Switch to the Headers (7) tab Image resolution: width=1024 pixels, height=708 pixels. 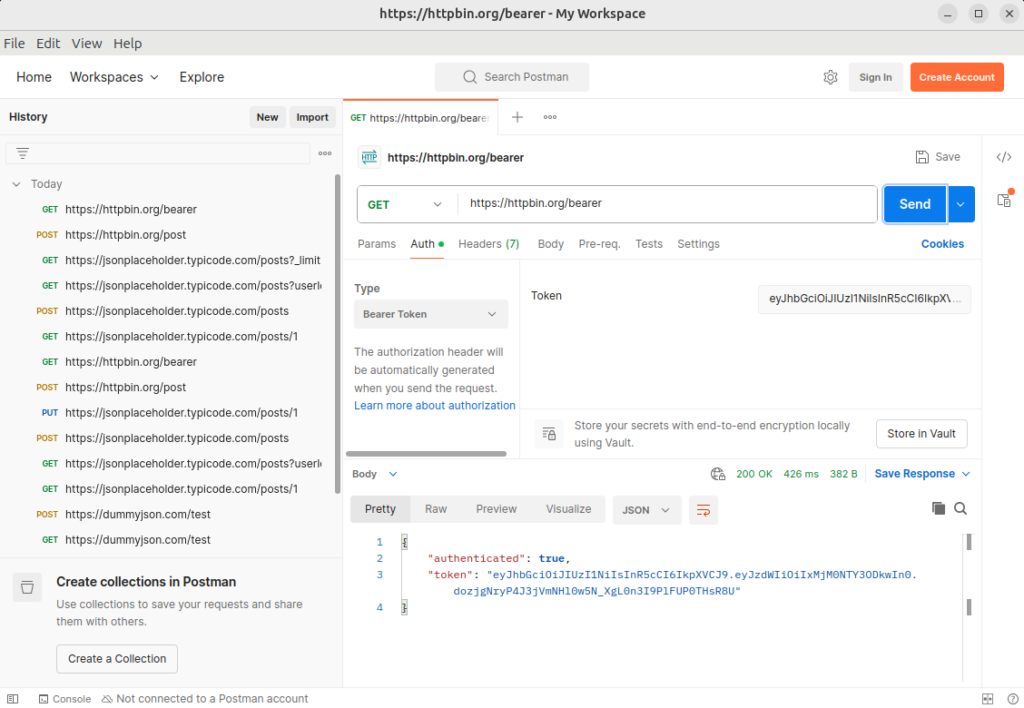488,244
